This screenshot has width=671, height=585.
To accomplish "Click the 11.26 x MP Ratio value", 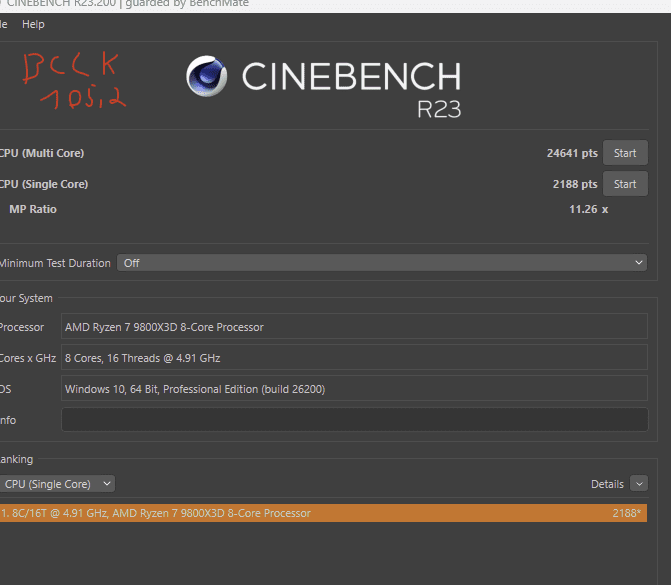I will (588, 209).
